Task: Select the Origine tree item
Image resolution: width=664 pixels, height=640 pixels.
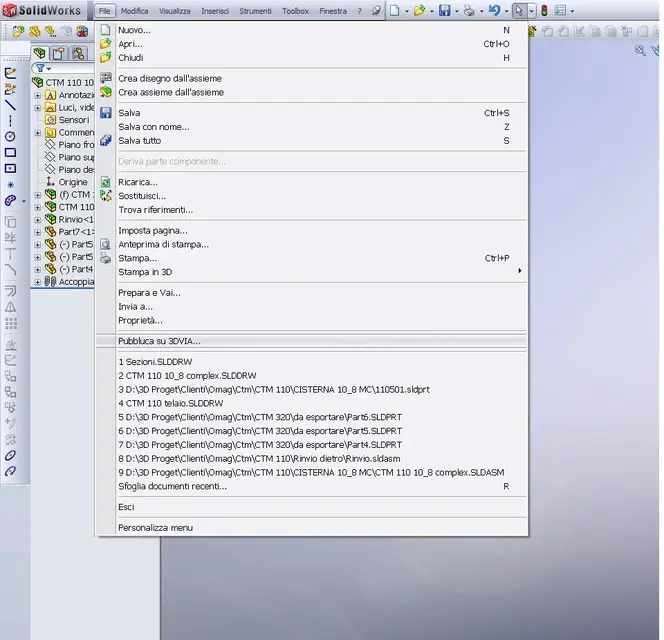Action: coord(67,182)
